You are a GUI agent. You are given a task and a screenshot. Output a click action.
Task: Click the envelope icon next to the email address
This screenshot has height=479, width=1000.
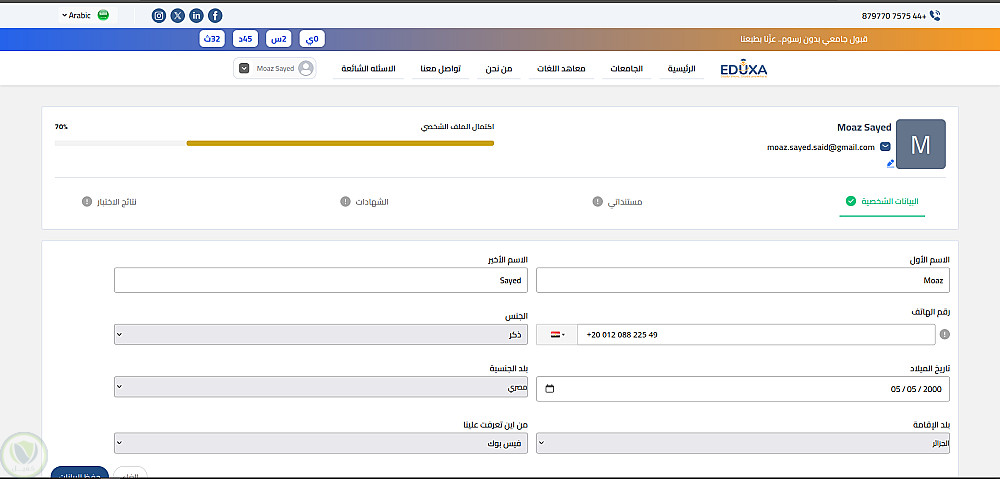pyautogui.click(x=885, y=147)
